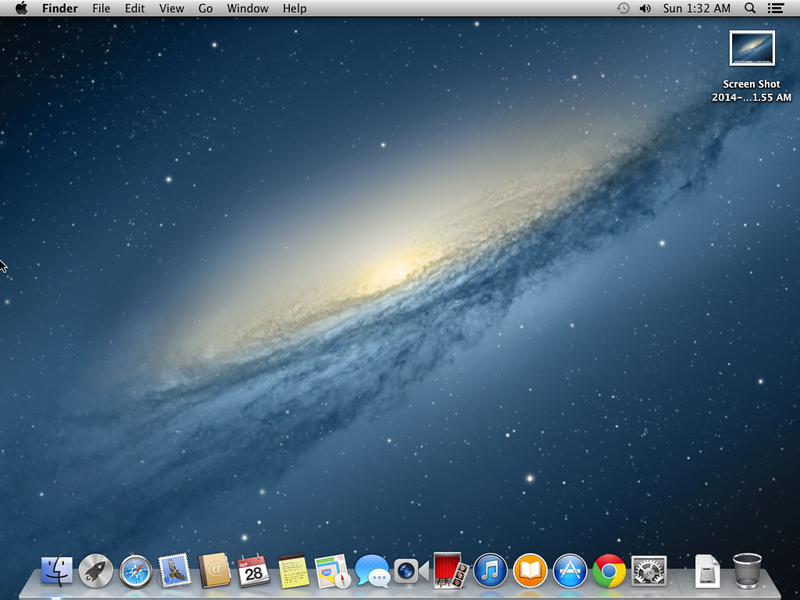Open the Trash in the Dock
The image size is (800, 600).
(x=747, y=570)
